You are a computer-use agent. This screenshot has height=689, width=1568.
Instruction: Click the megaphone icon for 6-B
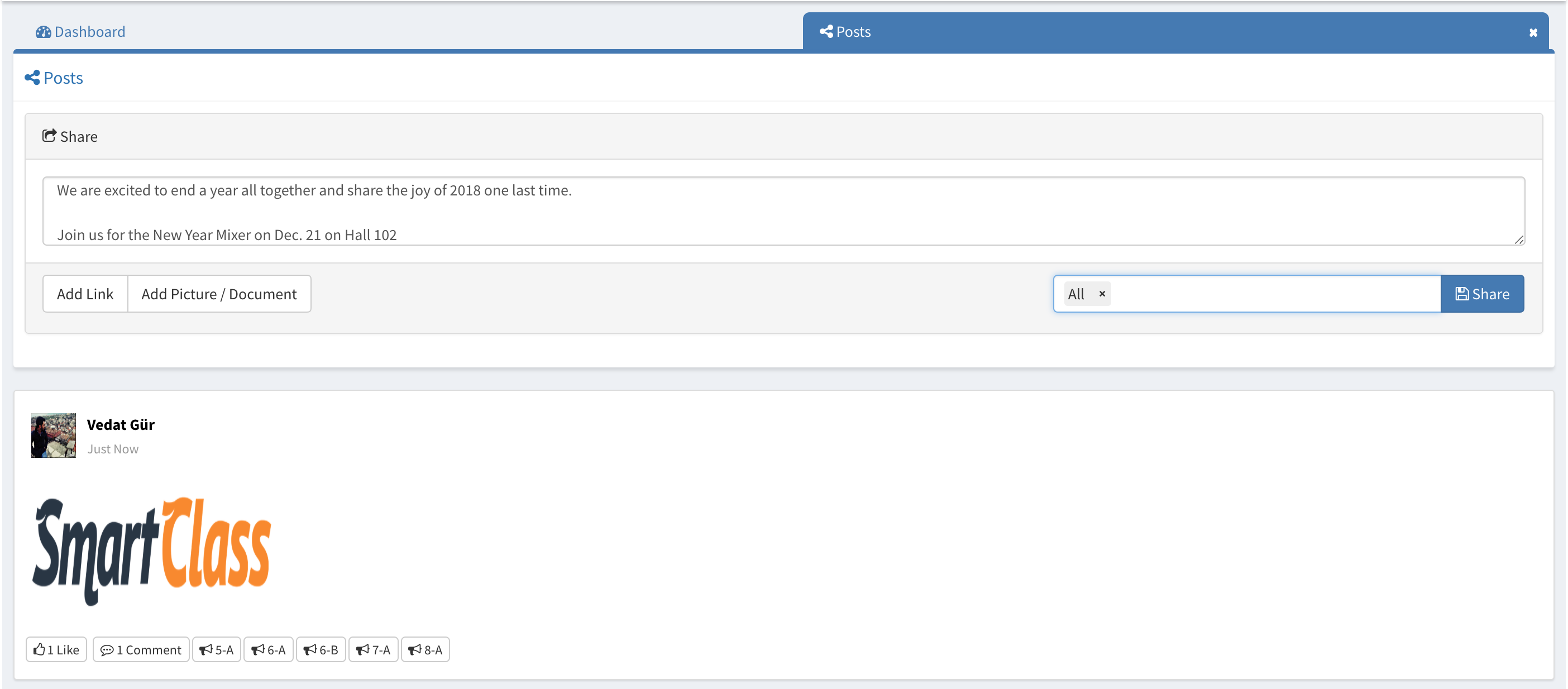point(310,650)
